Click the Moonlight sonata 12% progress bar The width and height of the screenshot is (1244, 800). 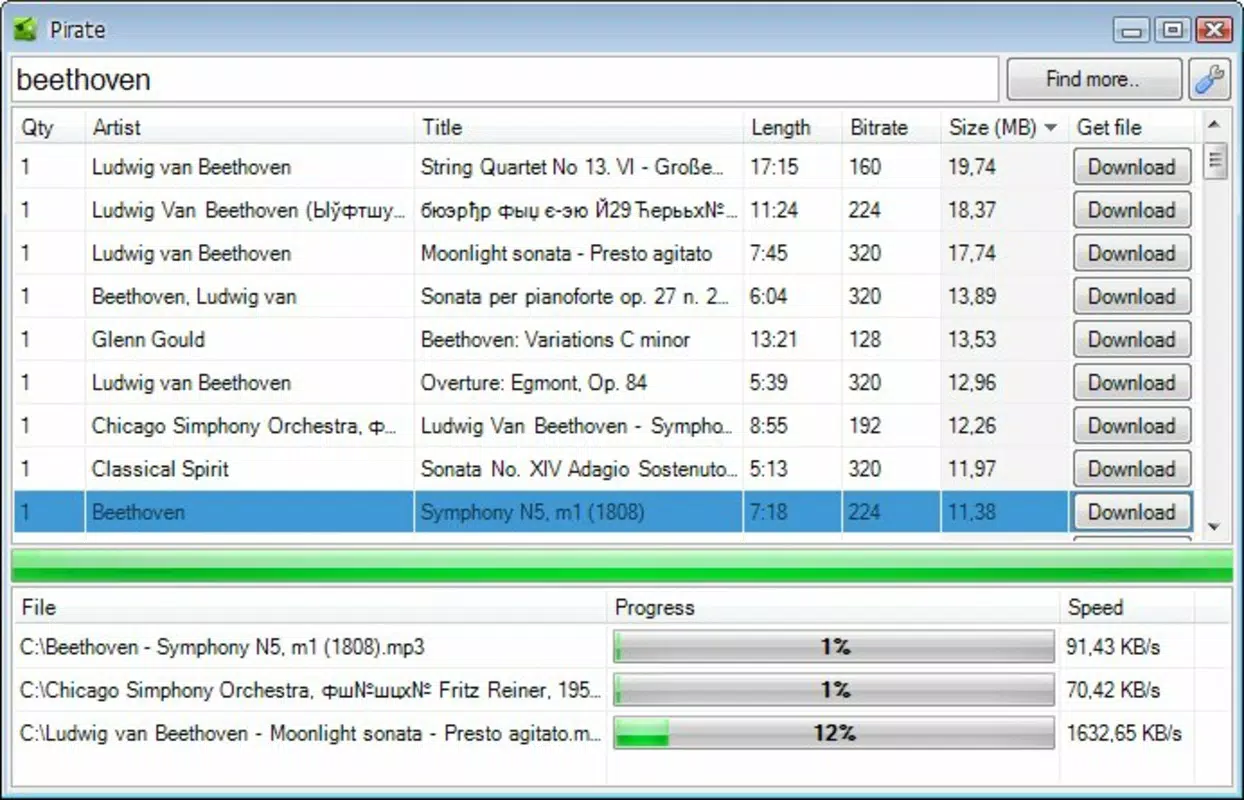coord(834,733)
